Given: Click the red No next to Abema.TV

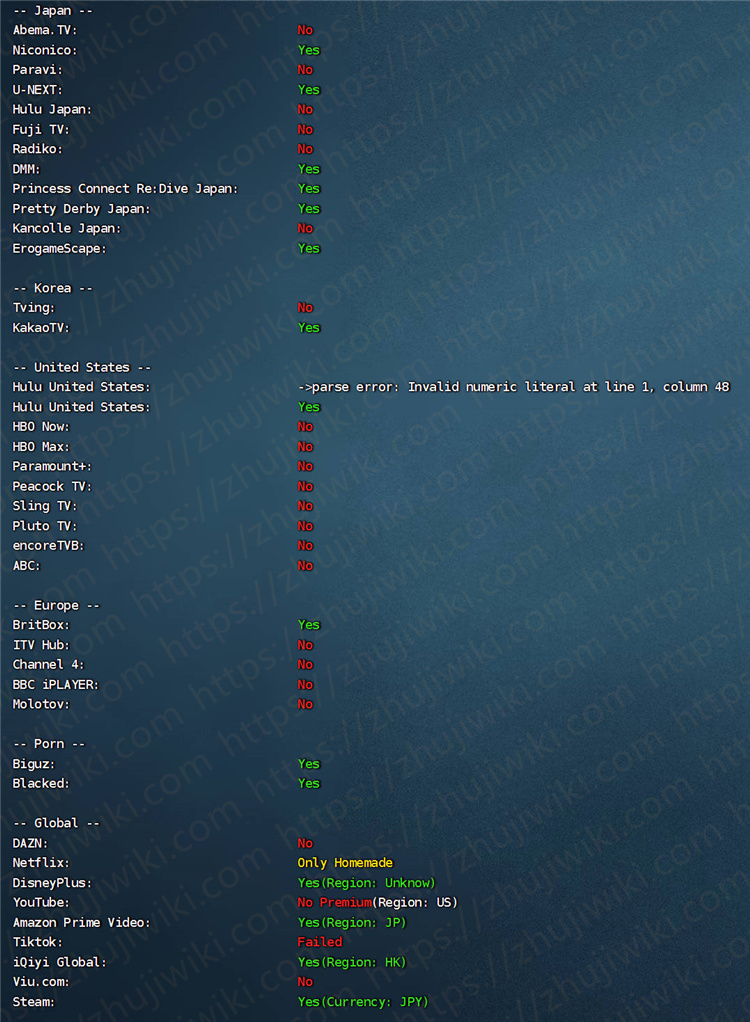Looking at the screenshot, I should (306, 30).
